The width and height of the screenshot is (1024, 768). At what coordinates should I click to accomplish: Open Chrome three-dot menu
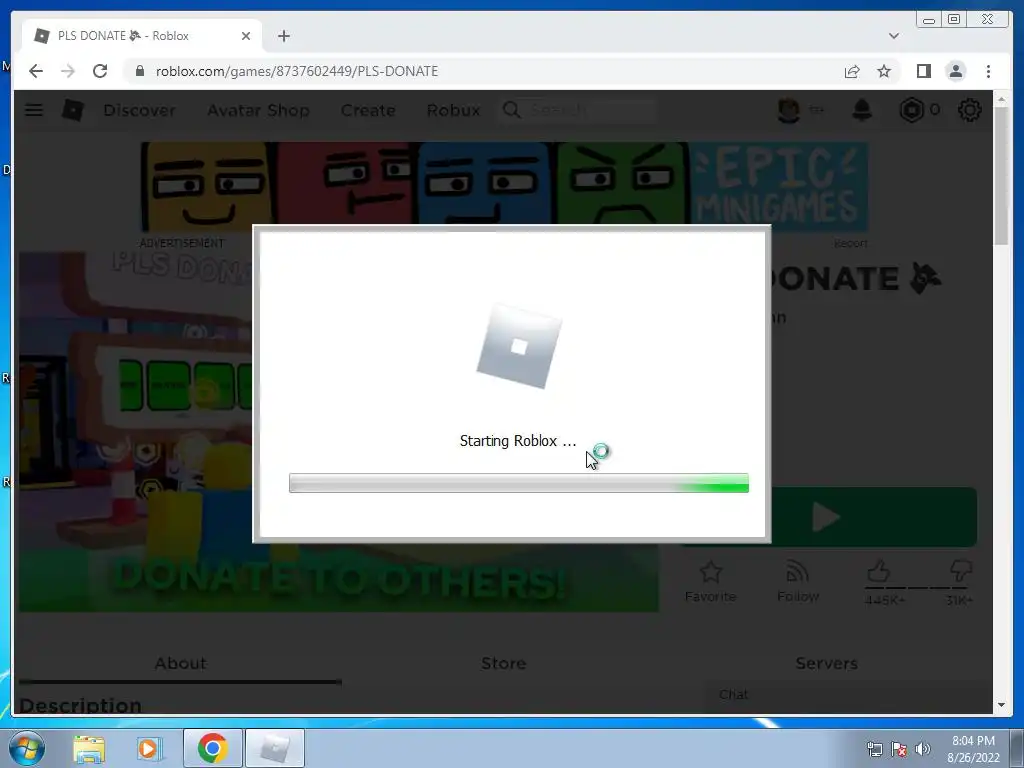[988, 71]
